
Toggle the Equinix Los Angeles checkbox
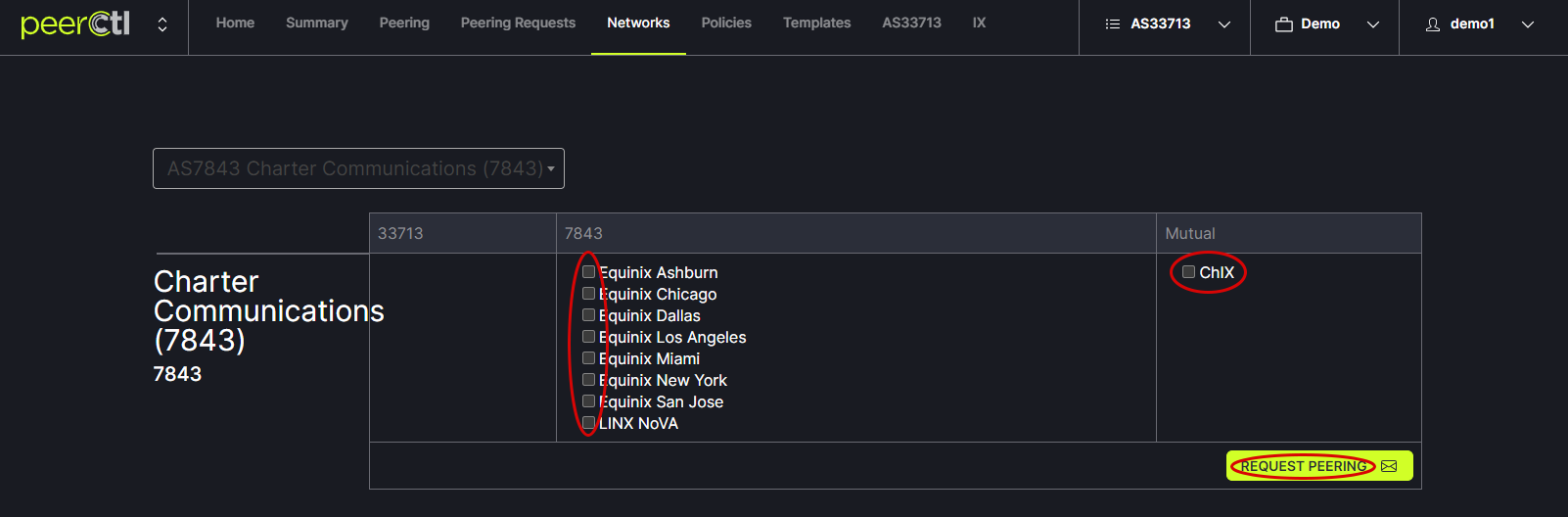click(588, 337)
